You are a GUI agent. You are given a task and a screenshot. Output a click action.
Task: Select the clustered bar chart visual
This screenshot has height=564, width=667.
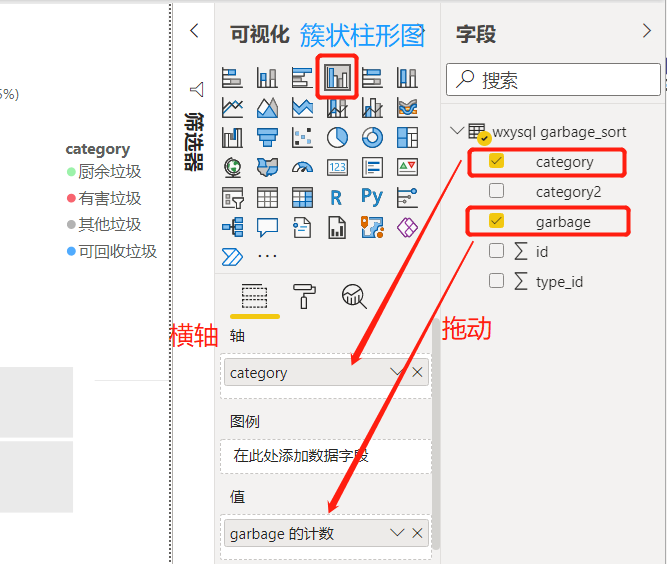click(302, 78)
